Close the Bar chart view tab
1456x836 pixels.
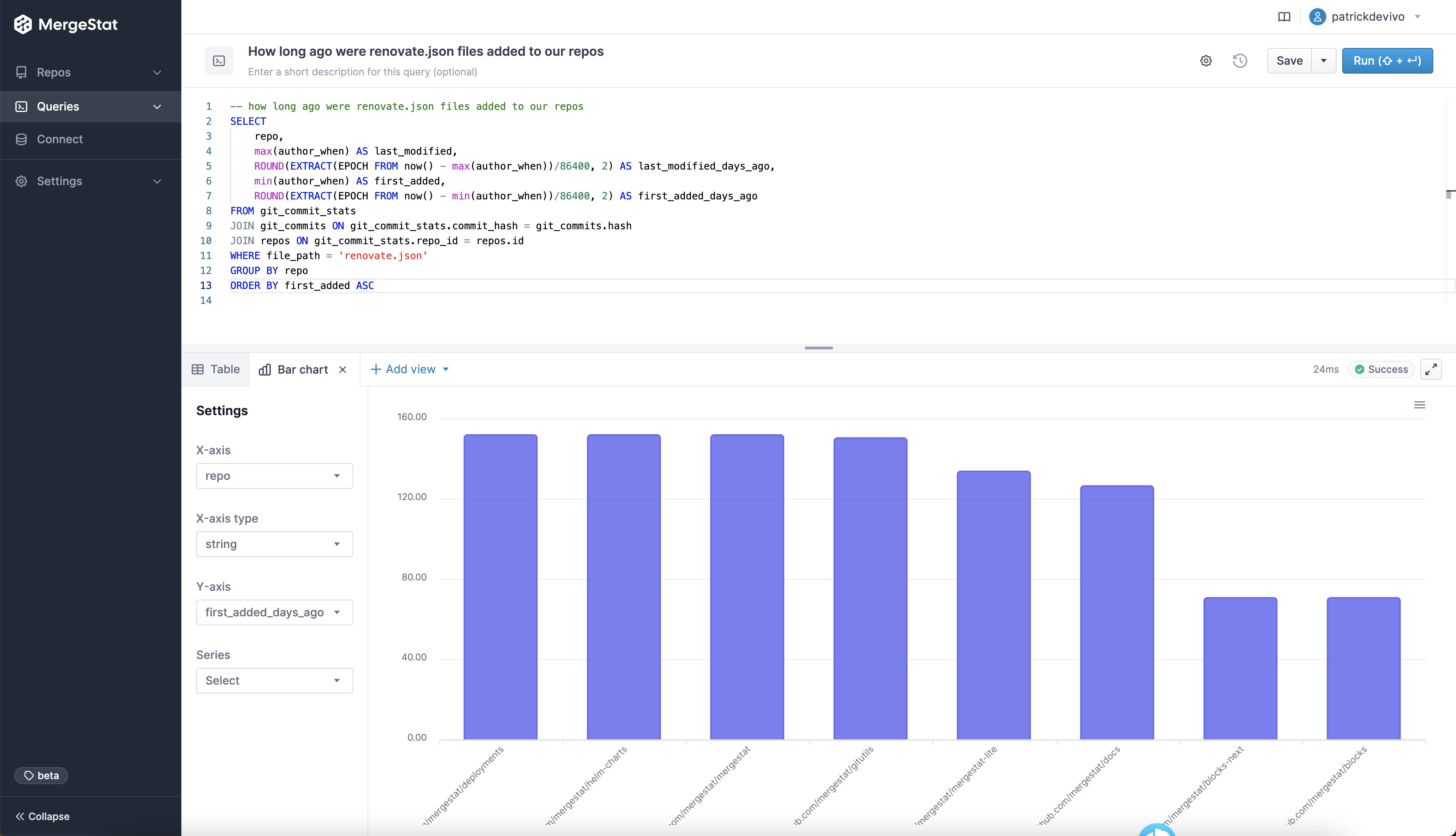coord(343,370)
